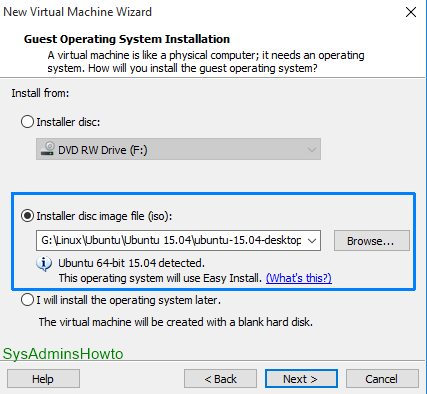Viewport: 427px width, 394px height.
Task: Click the Browse... button
Action: 372,240
